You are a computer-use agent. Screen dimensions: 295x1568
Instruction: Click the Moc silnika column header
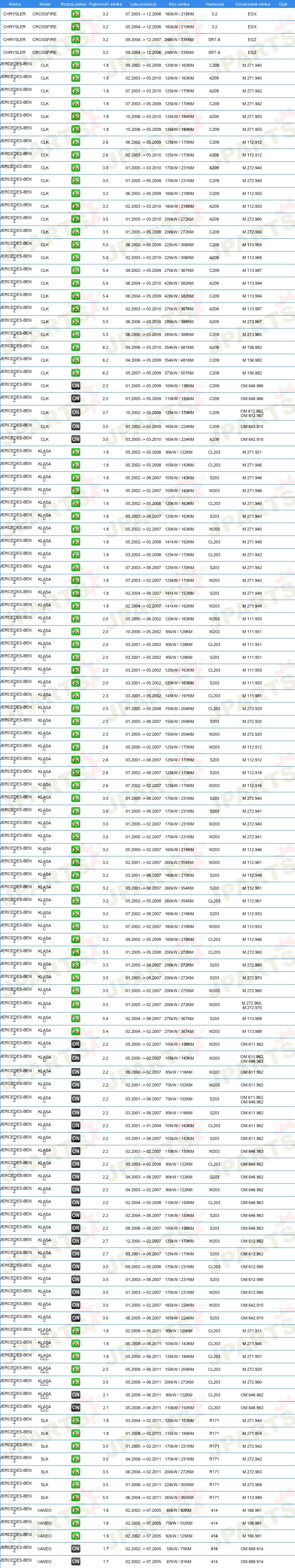click(179, 4)
